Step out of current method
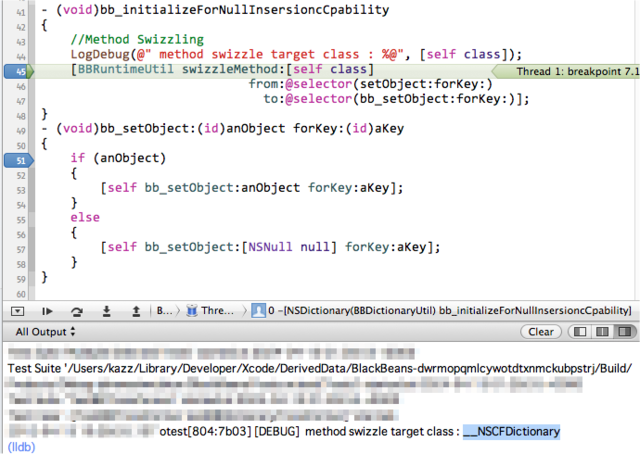 (136, 311)
